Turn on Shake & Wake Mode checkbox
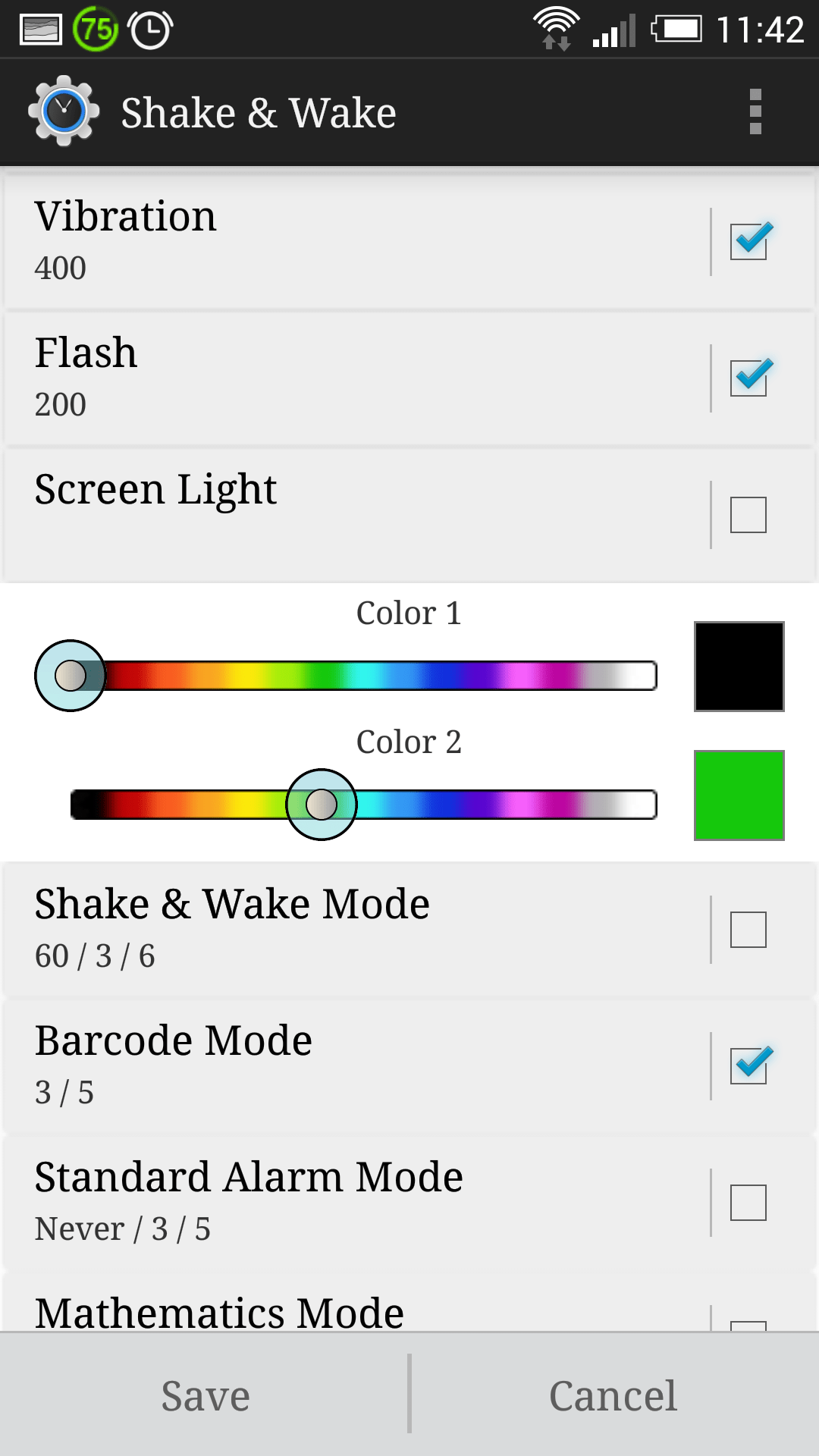 click(748, 930)
